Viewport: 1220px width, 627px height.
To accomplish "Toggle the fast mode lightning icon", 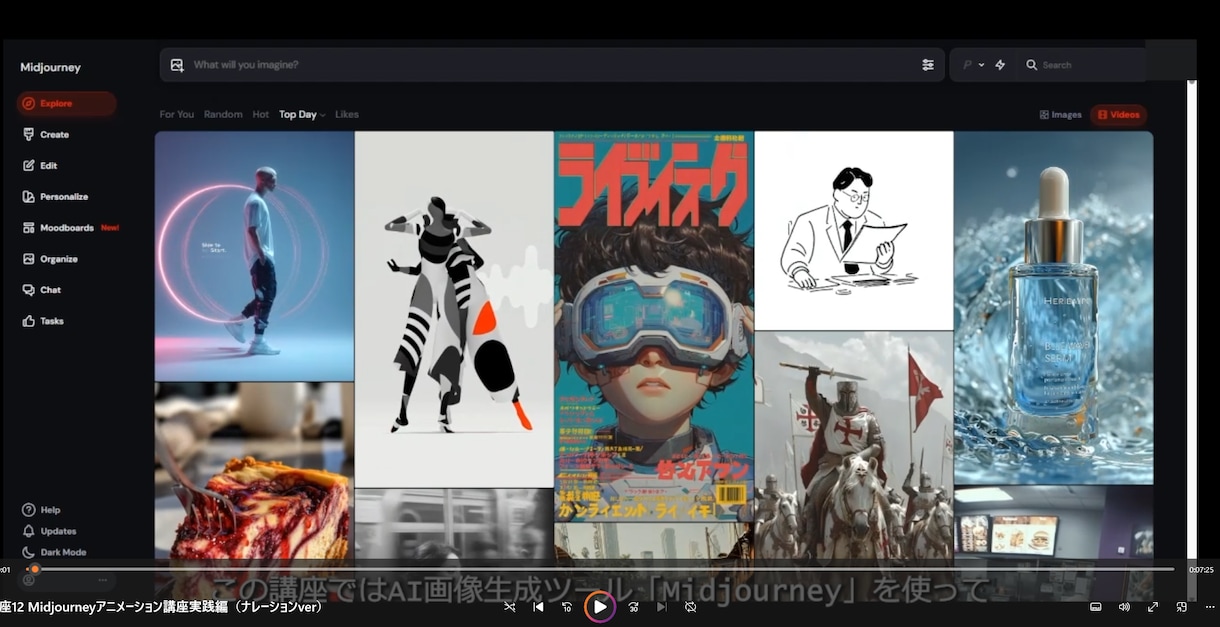I will [x=1000, y=65].
